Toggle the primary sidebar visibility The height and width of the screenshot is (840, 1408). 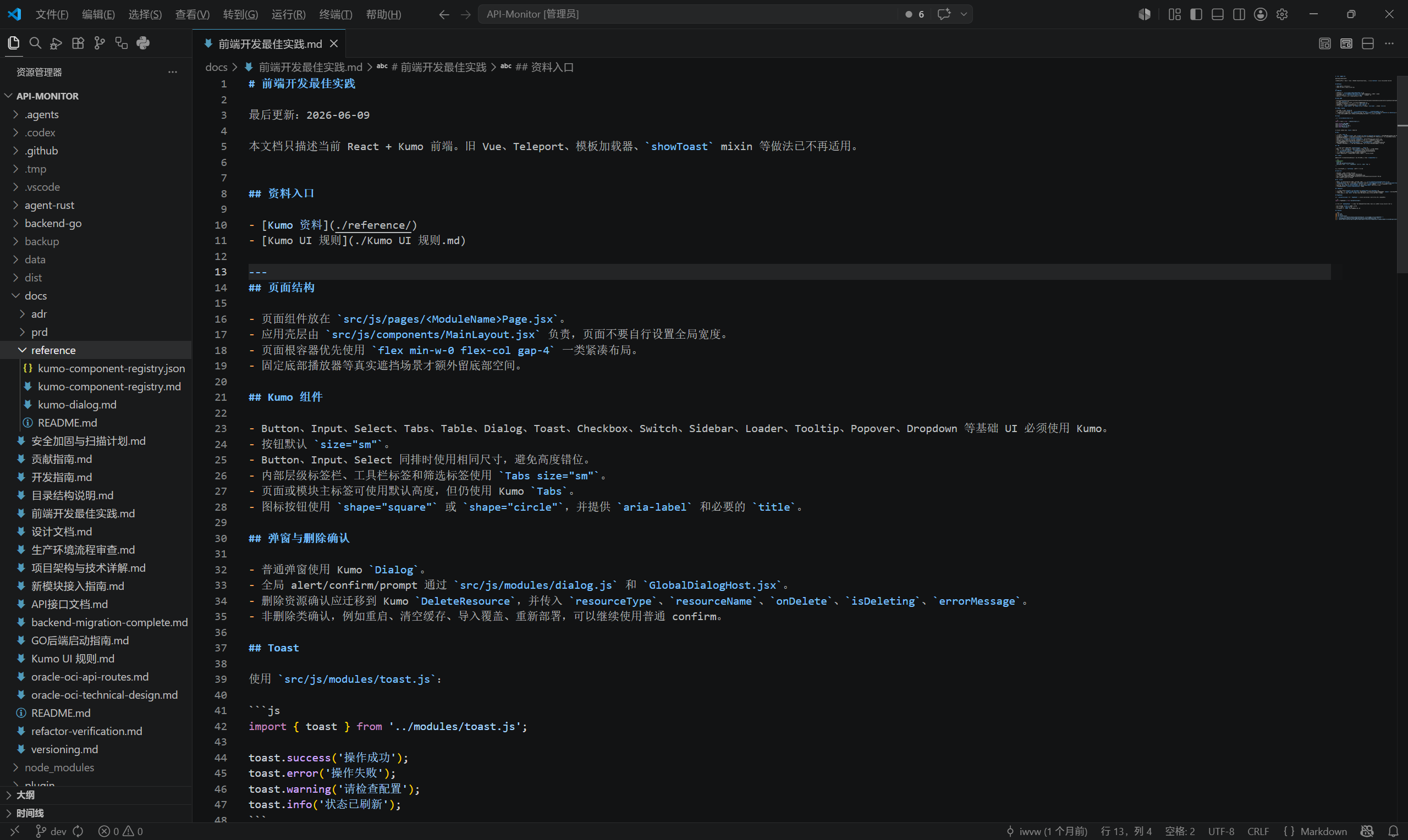[x=1196, y=14]
